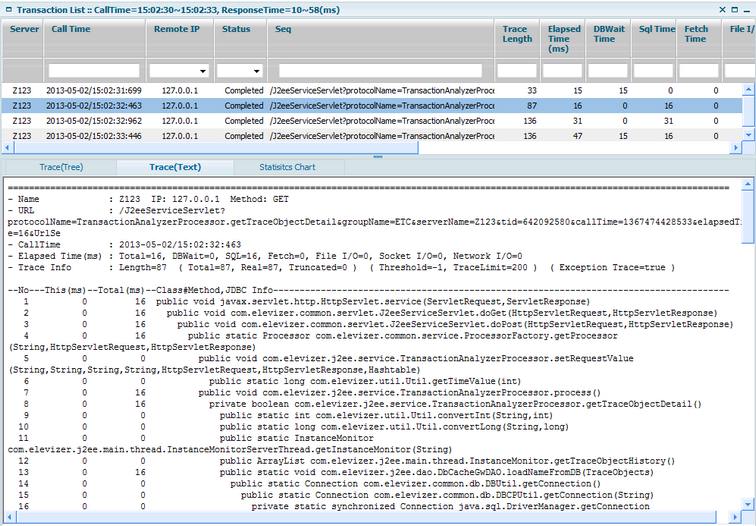Click the splitter handle between list and trace panels
This screenshot has height=526, width=756.
378,157
